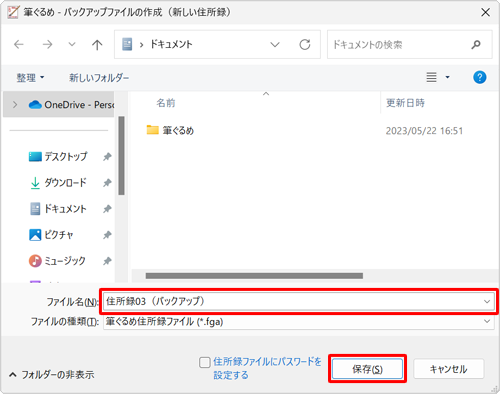
Task: Create a folder with 新しいフォルダー
Action: click(99, 78)
